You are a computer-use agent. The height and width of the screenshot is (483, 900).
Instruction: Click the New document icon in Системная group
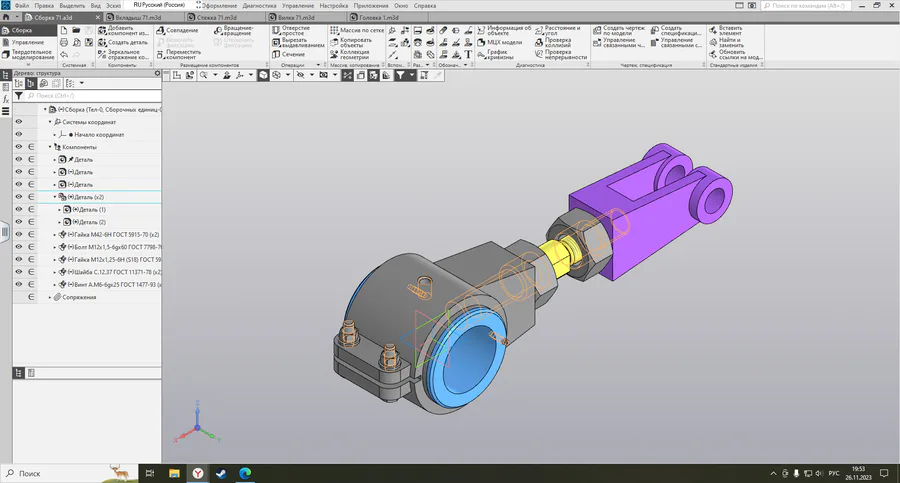click(64, 30)
